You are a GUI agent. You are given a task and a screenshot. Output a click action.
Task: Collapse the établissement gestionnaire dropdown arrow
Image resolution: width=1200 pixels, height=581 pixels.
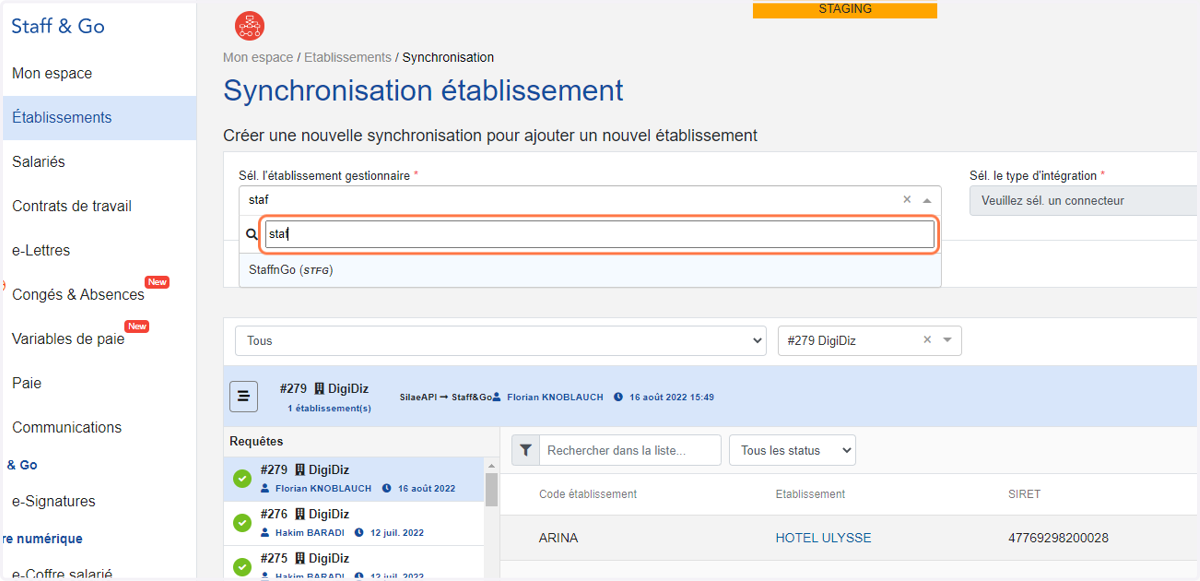point(927,200)
